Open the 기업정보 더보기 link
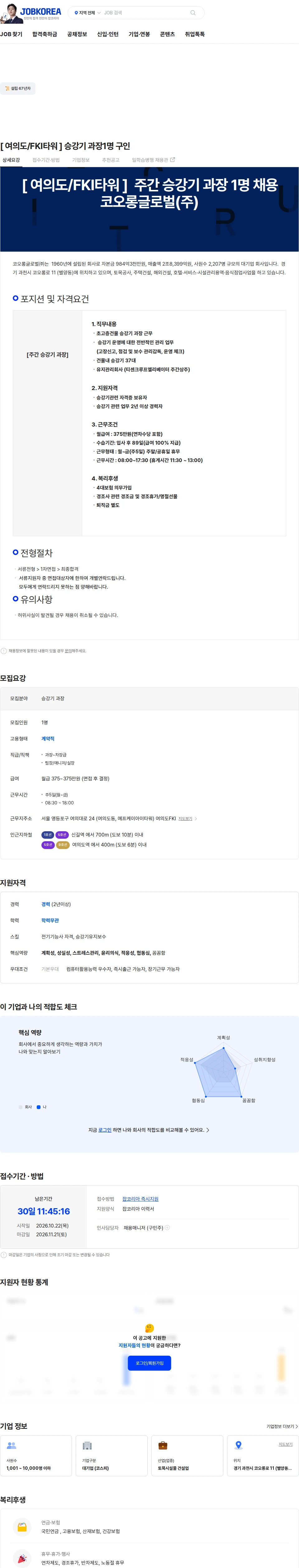Screen dimensions: 299x1568 (x=282, y=1426)
